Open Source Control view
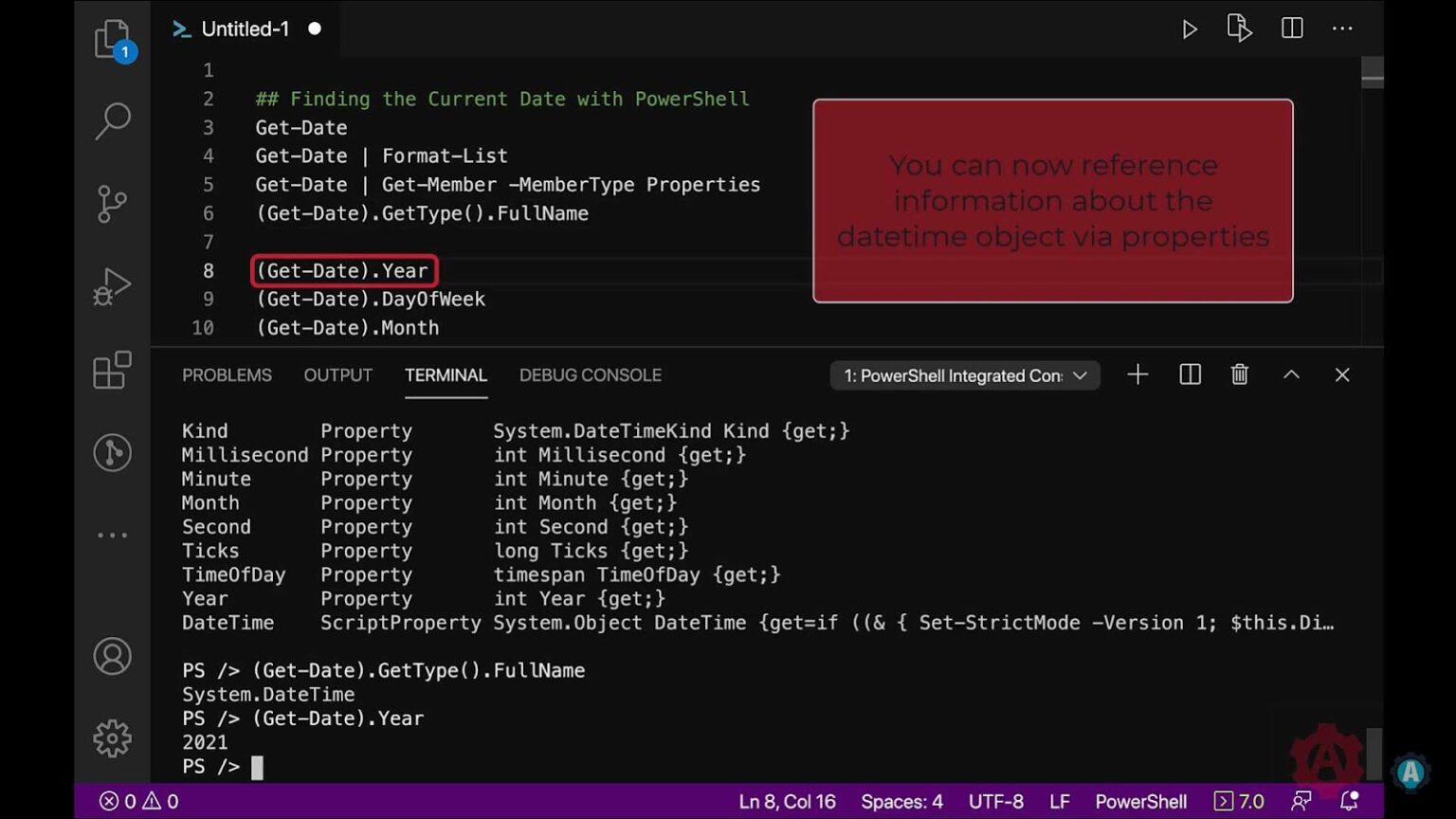The image size is (1456, 819). click(x=113, y=203)
